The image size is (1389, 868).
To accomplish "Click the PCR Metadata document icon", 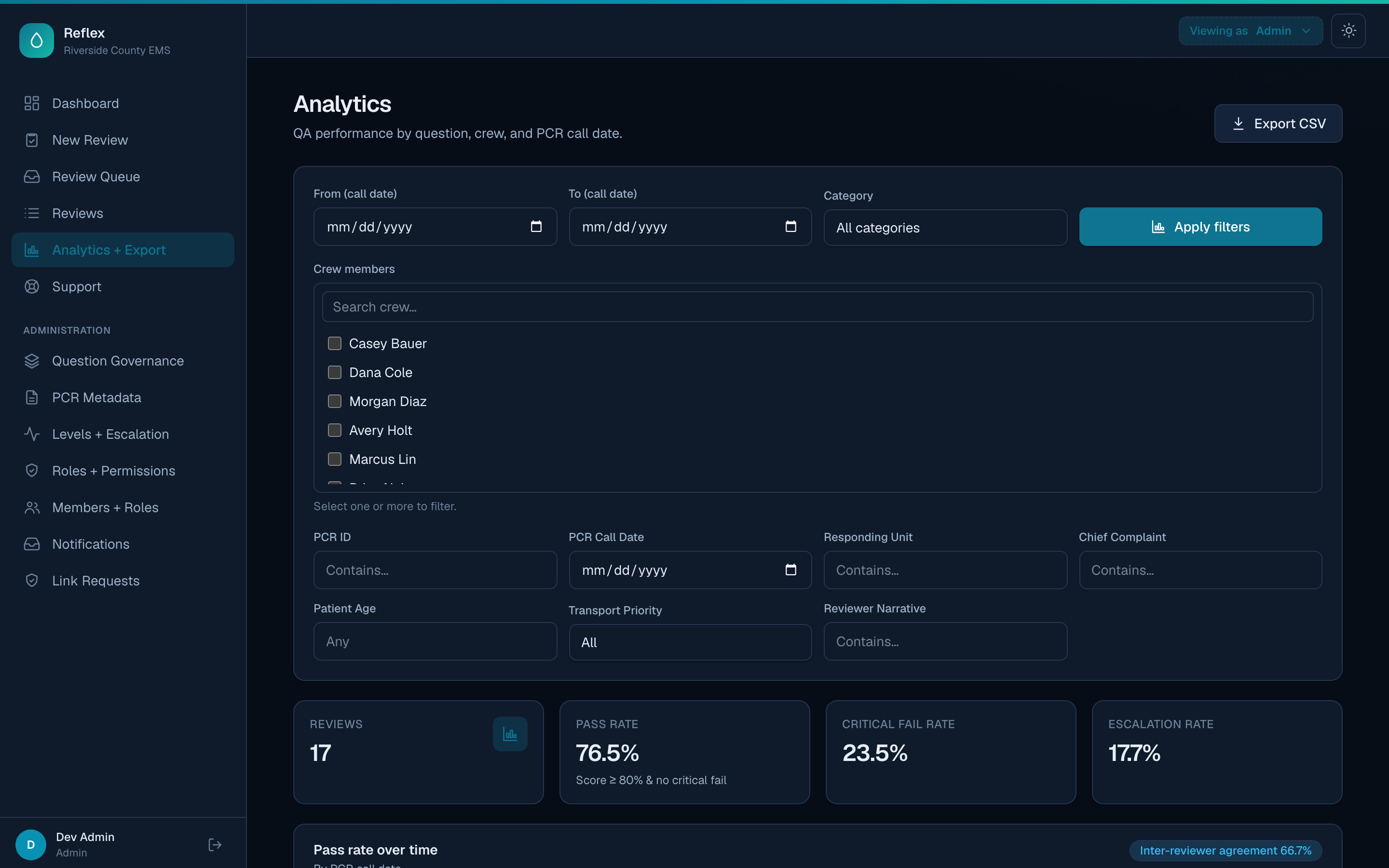I will (x=31, y=398).
